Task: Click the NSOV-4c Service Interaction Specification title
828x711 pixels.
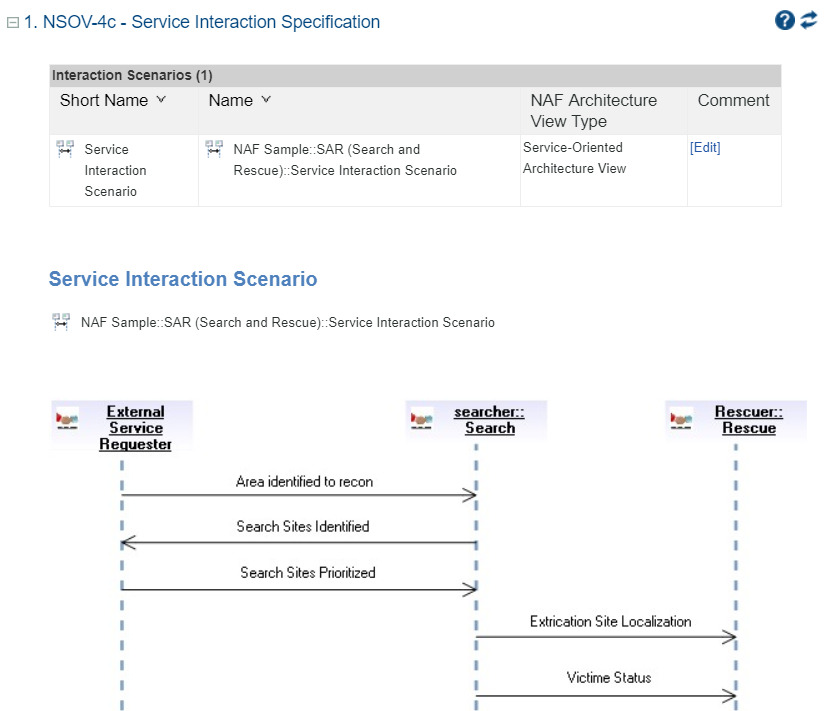Action: pyautogui.click(x=201, y=22)
